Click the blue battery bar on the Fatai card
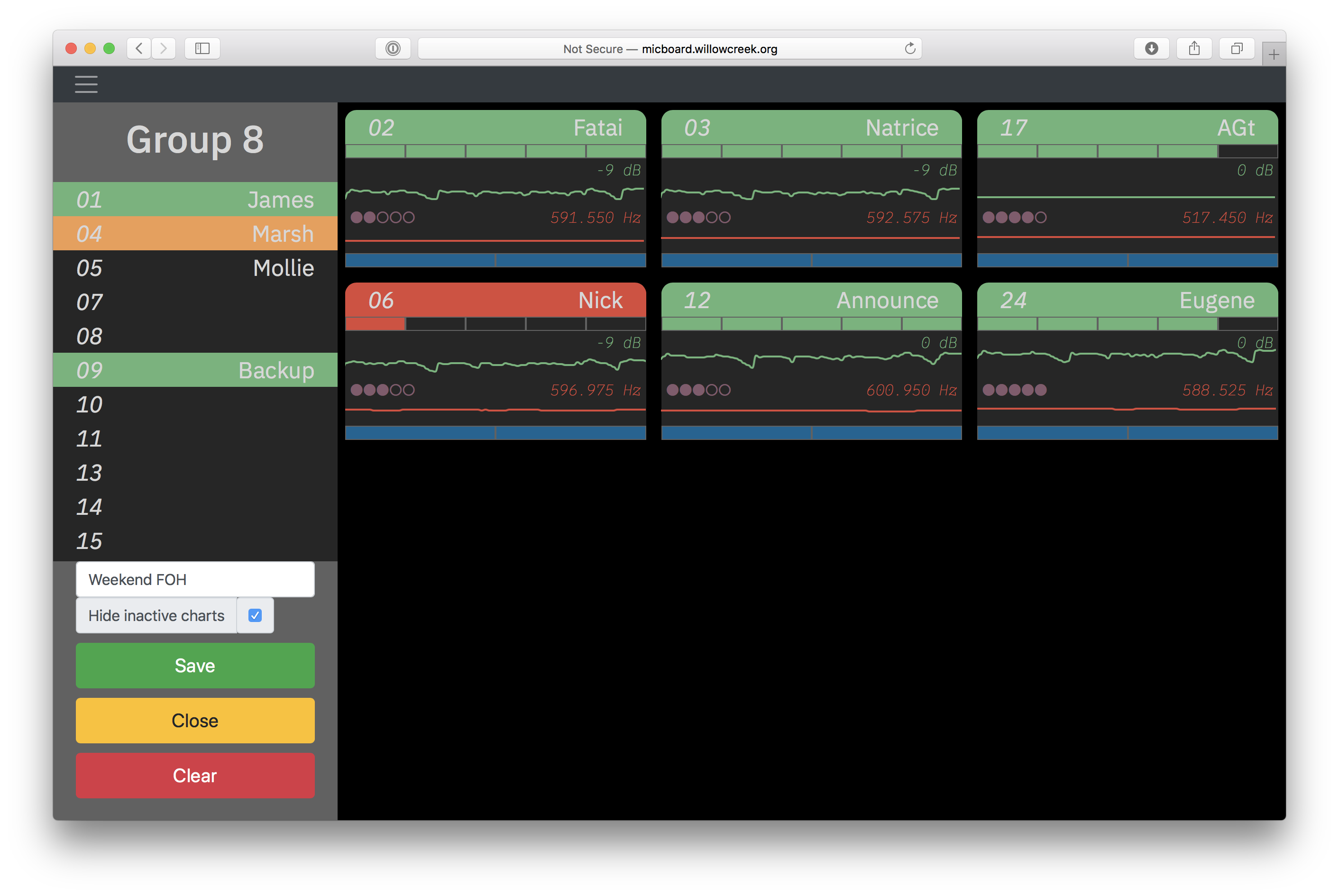 495,261
